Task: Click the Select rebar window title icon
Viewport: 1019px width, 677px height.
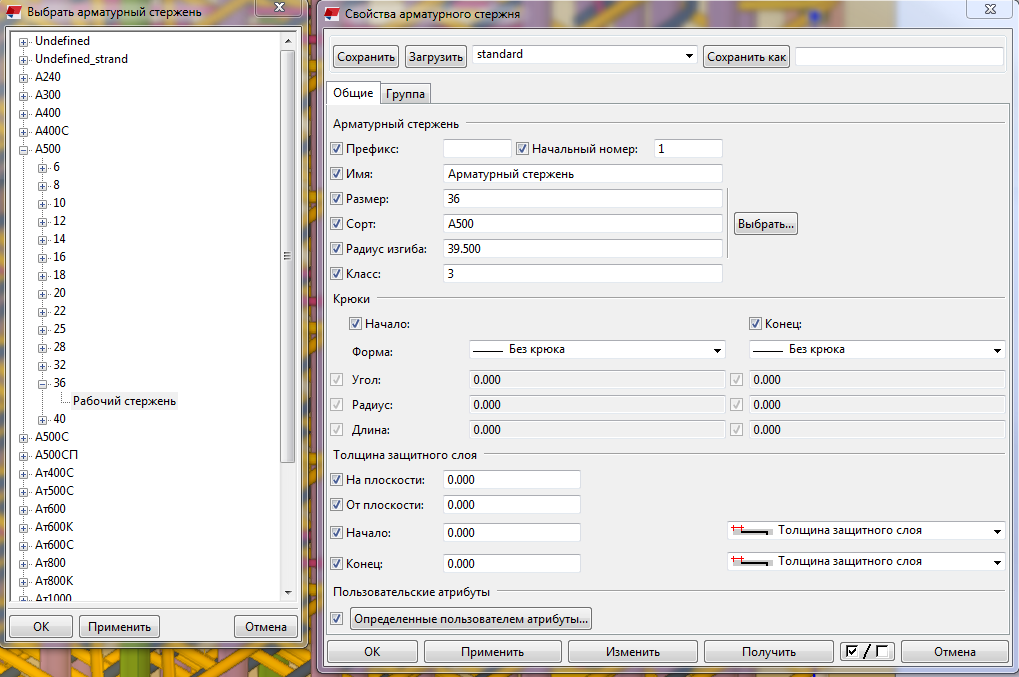Action: [13, 13]
